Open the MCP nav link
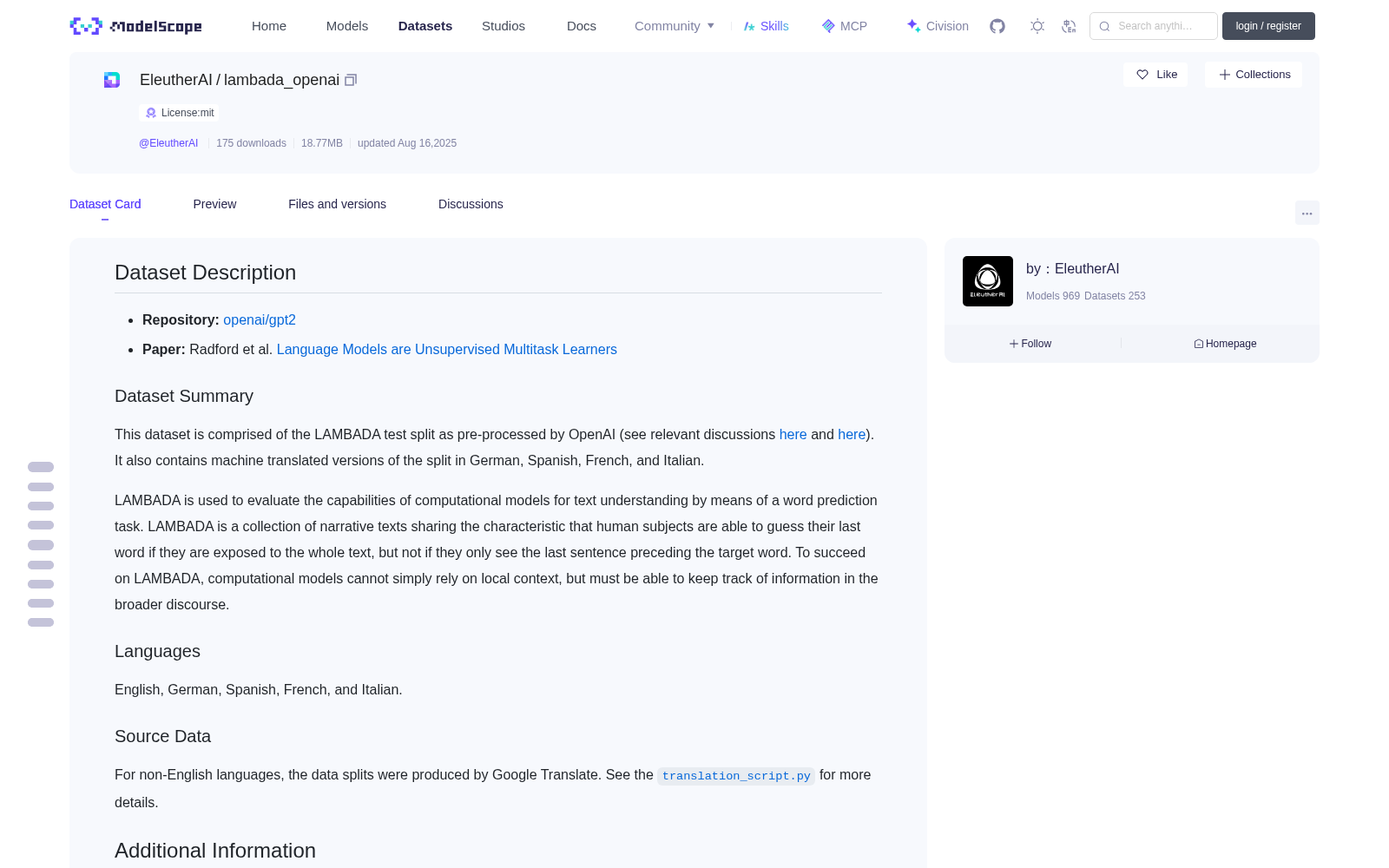 (x=844, y=26)
